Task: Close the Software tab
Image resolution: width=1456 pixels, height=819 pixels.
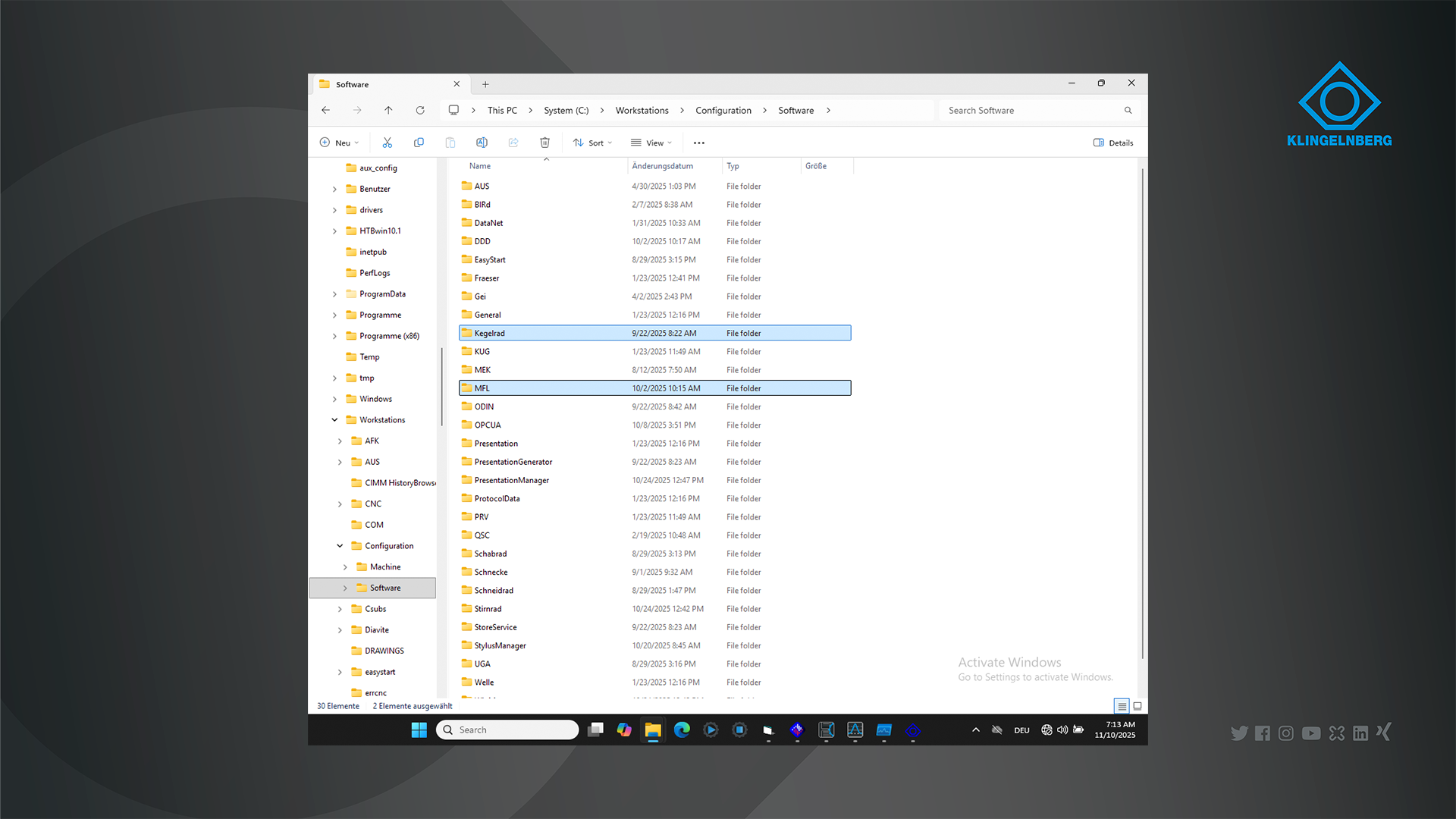Action: click(x=457, y=84)
